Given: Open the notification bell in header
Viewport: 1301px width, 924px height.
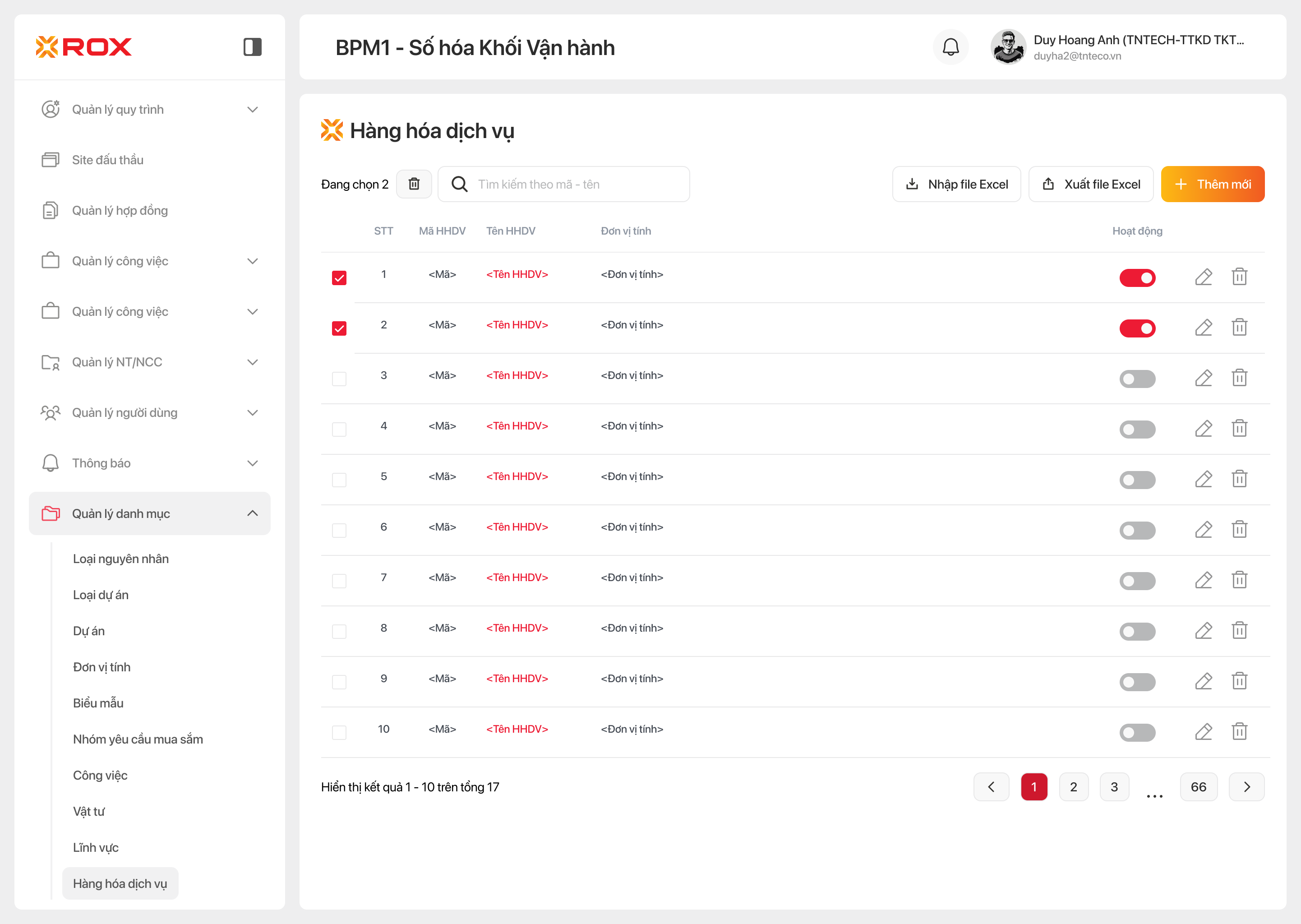Looking at the screenshot, I should (x=950, y=47).
